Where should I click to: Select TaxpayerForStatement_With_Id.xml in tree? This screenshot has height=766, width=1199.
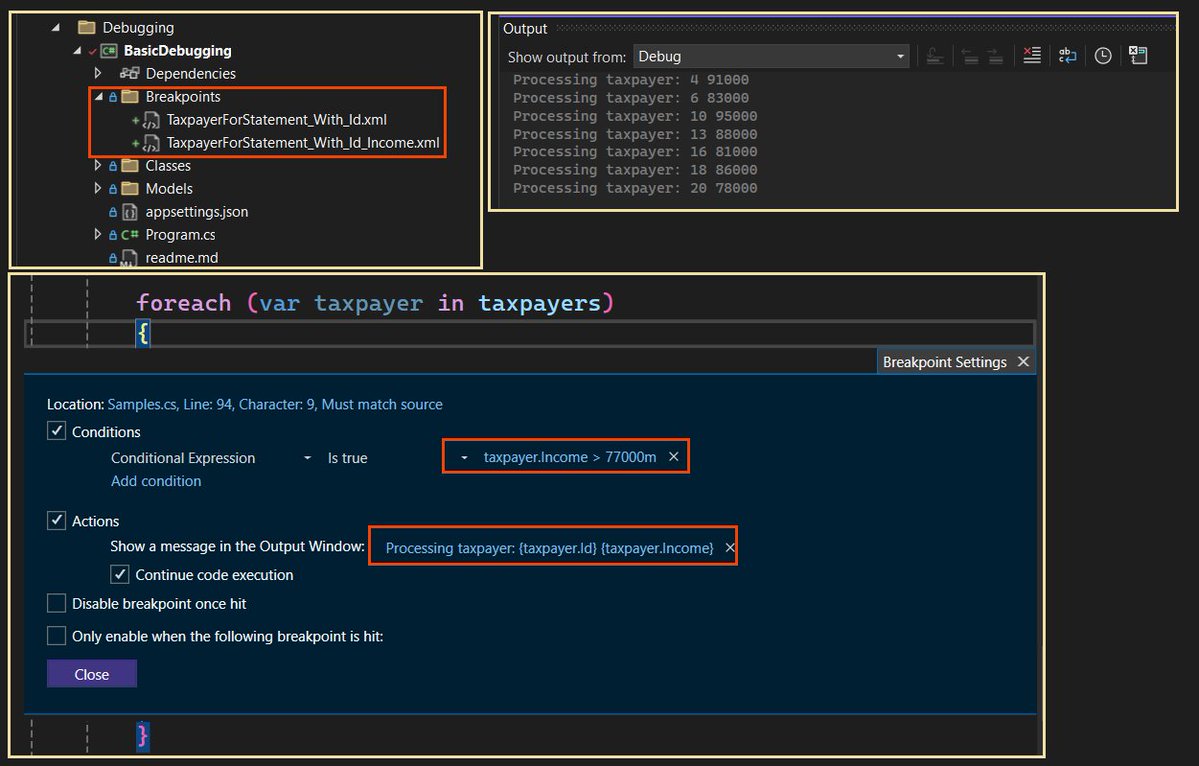point(277,119)
